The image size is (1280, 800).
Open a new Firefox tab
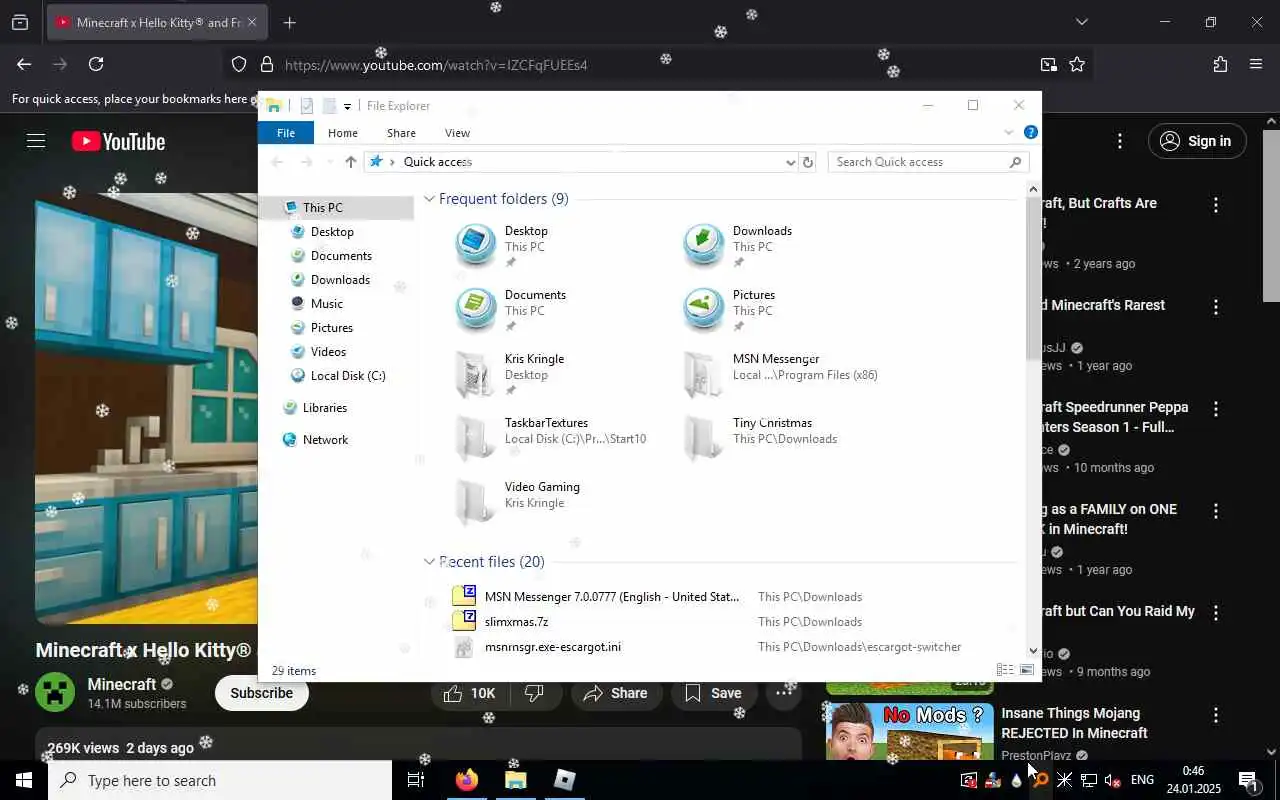(290, 22)
